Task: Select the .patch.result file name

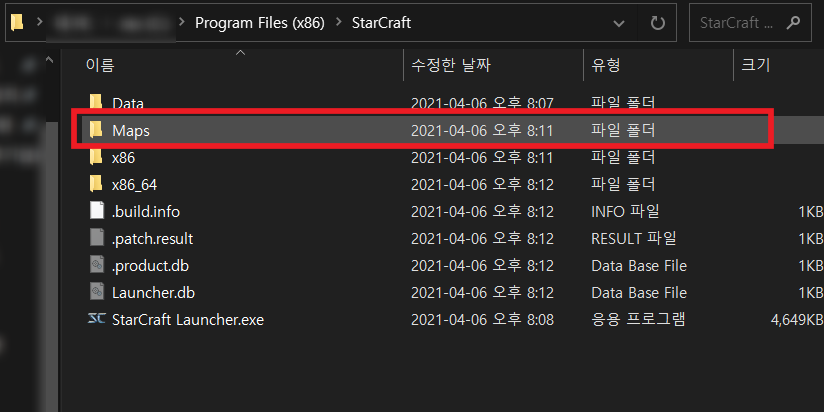Action: (153, 239)
